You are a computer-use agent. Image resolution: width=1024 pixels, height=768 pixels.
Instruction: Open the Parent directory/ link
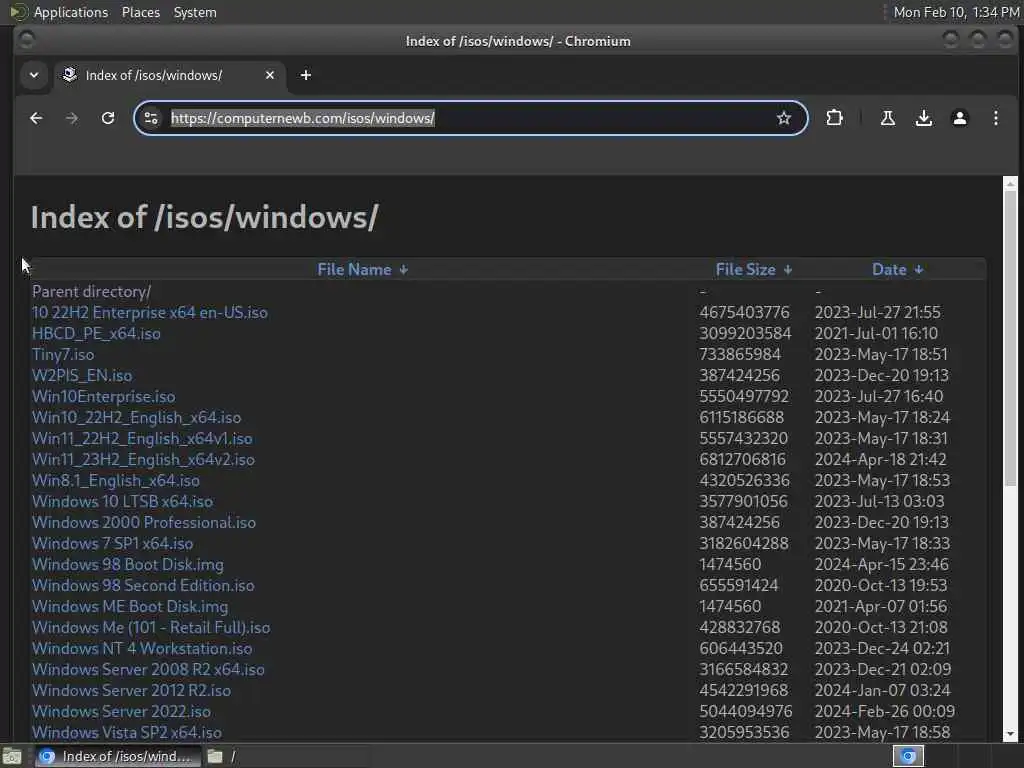pyautogui.click(x=91, y=291)
